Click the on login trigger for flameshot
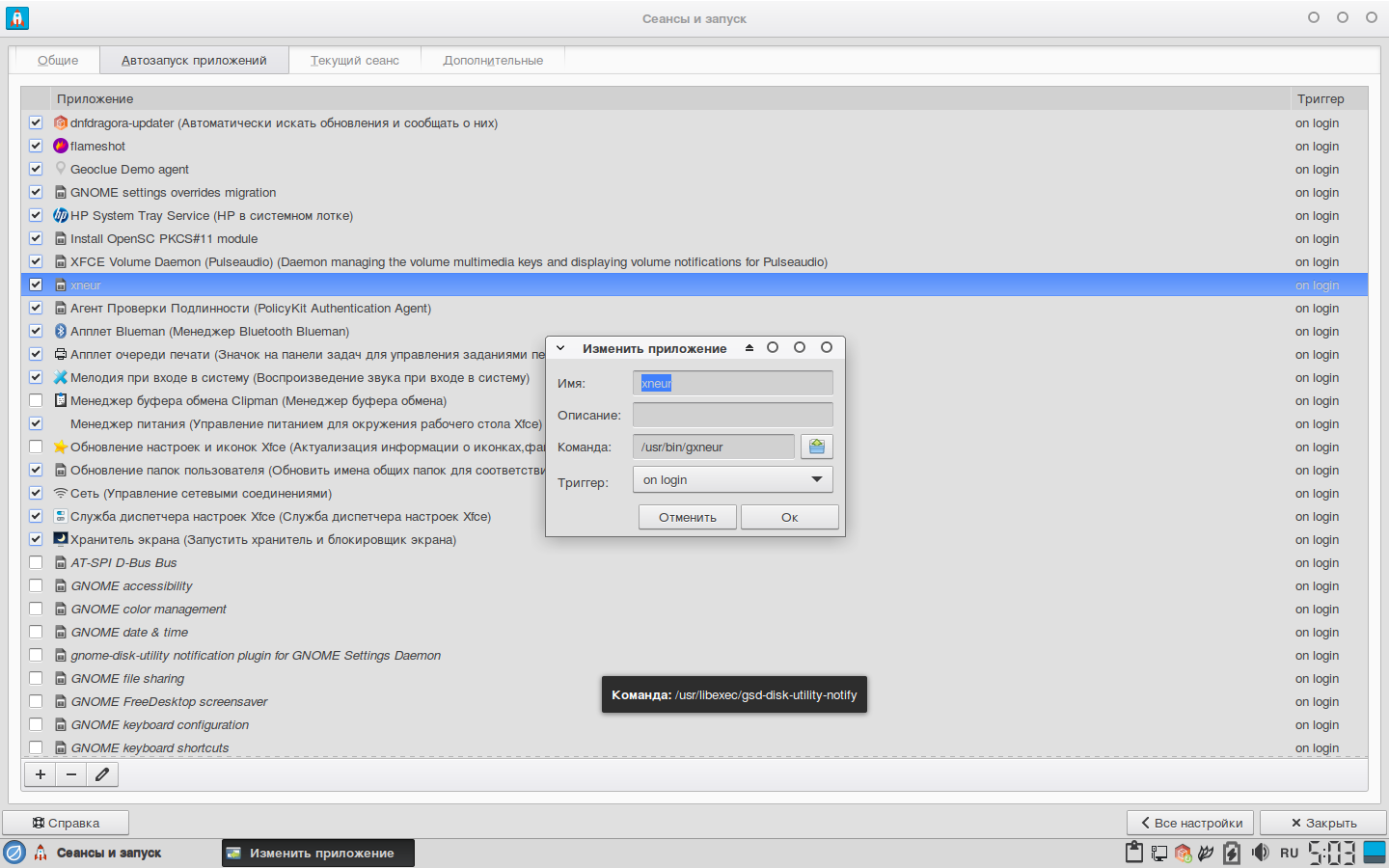 (x=1317, y=147)
